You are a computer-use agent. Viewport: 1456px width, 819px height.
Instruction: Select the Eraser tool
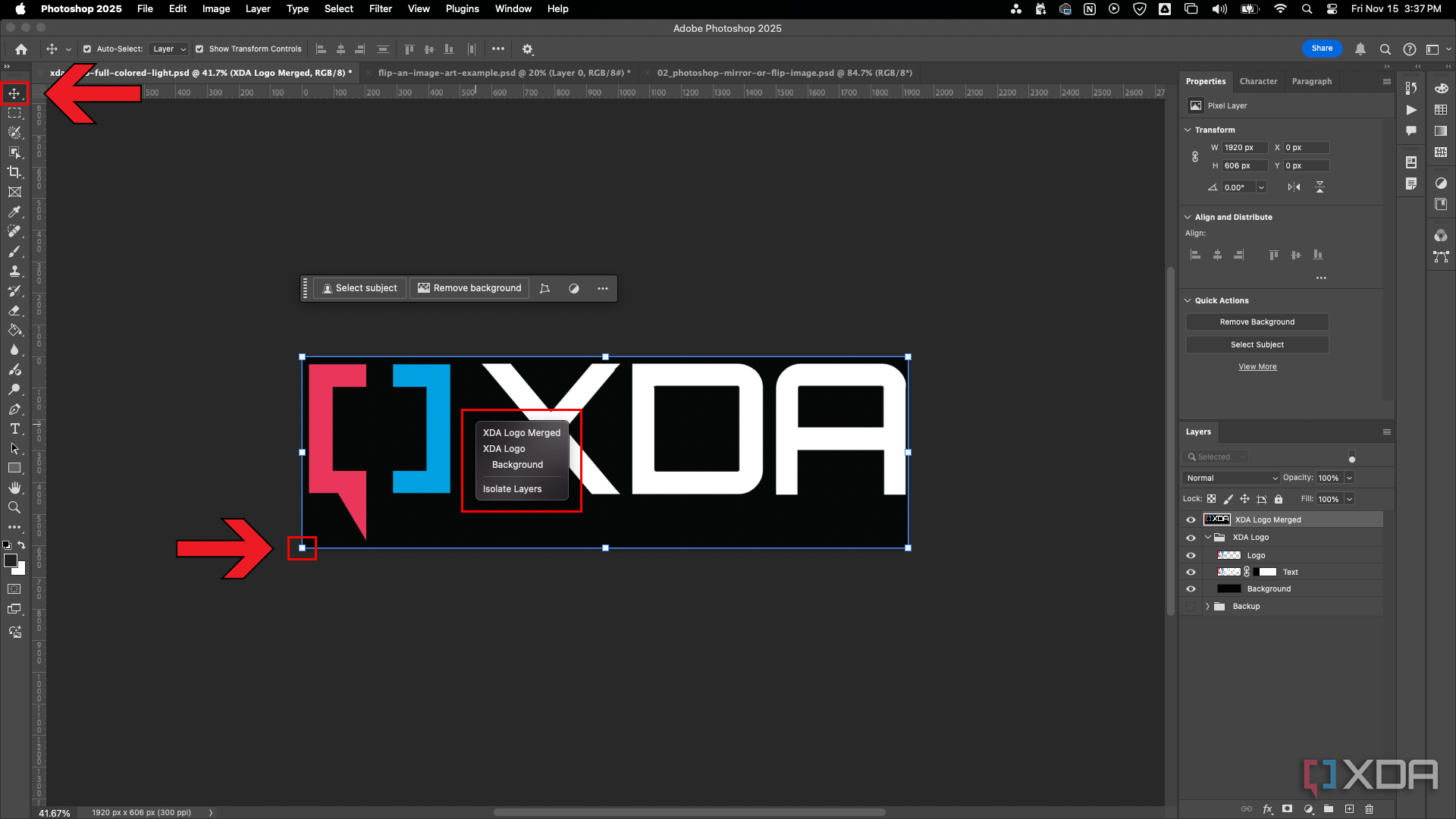14,310
